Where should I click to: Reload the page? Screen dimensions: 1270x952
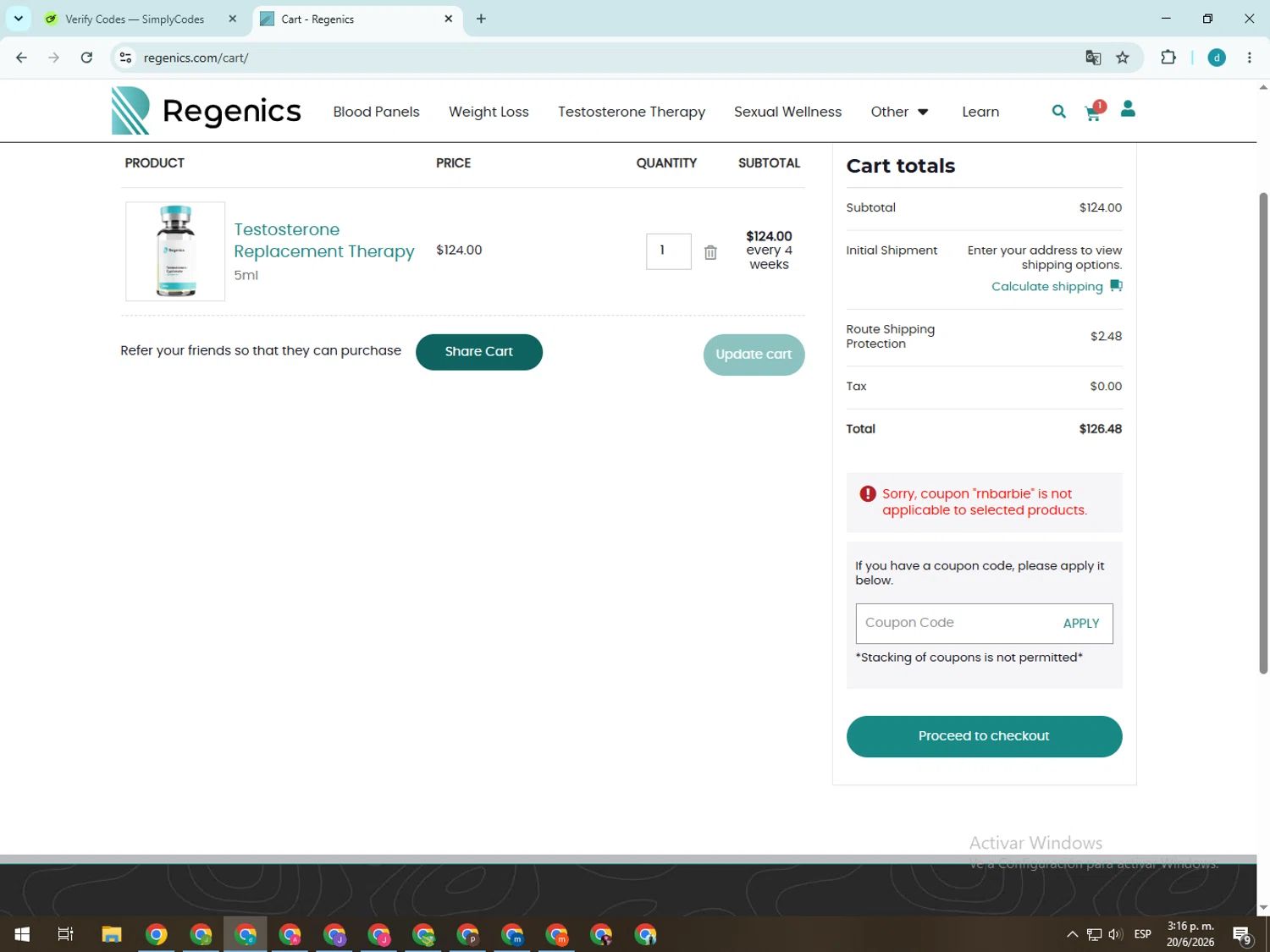(x=86, y=58)
